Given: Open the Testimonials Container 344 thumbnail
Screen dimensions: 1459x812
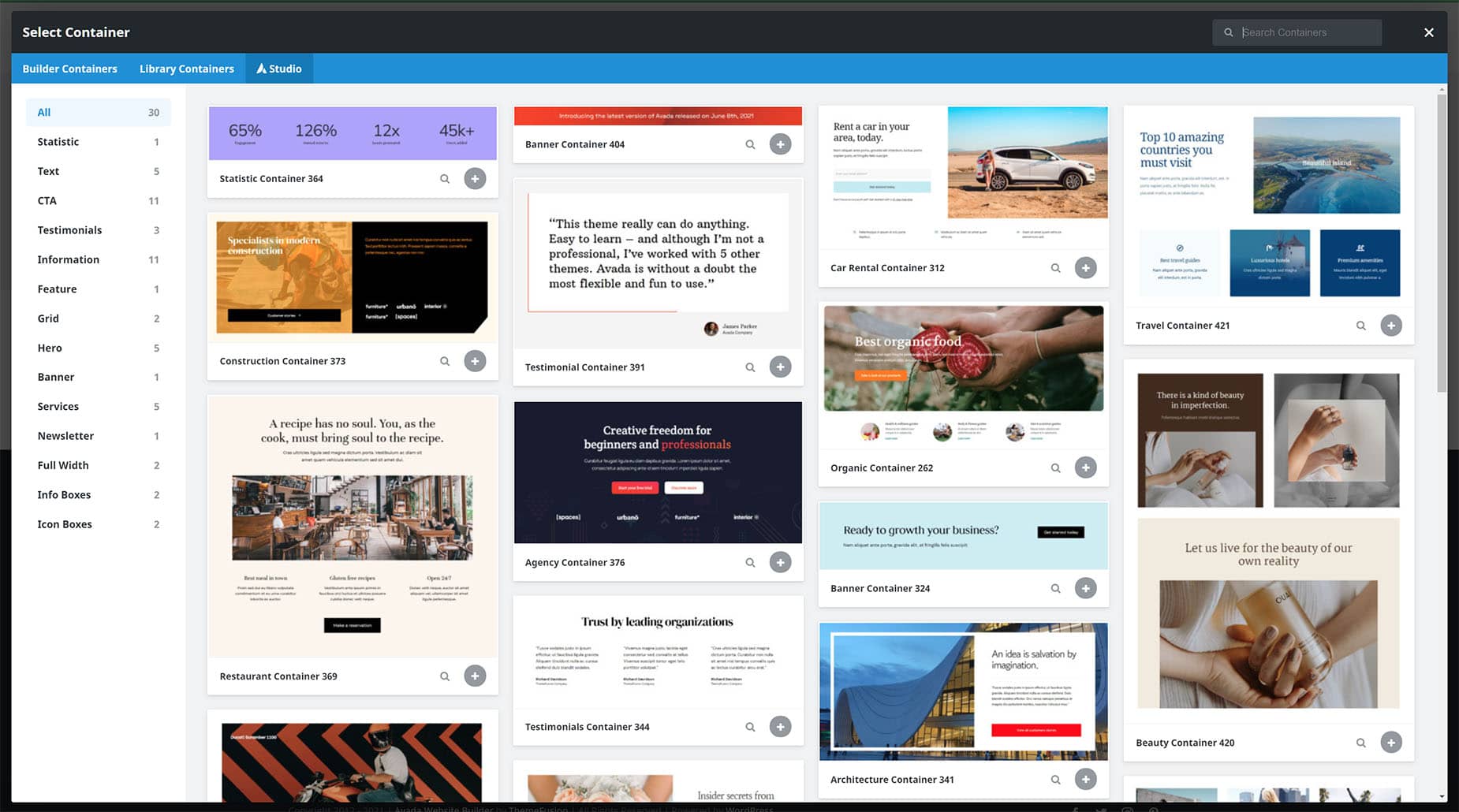Looking at the screenshot, I should click(x=658, y=653).
